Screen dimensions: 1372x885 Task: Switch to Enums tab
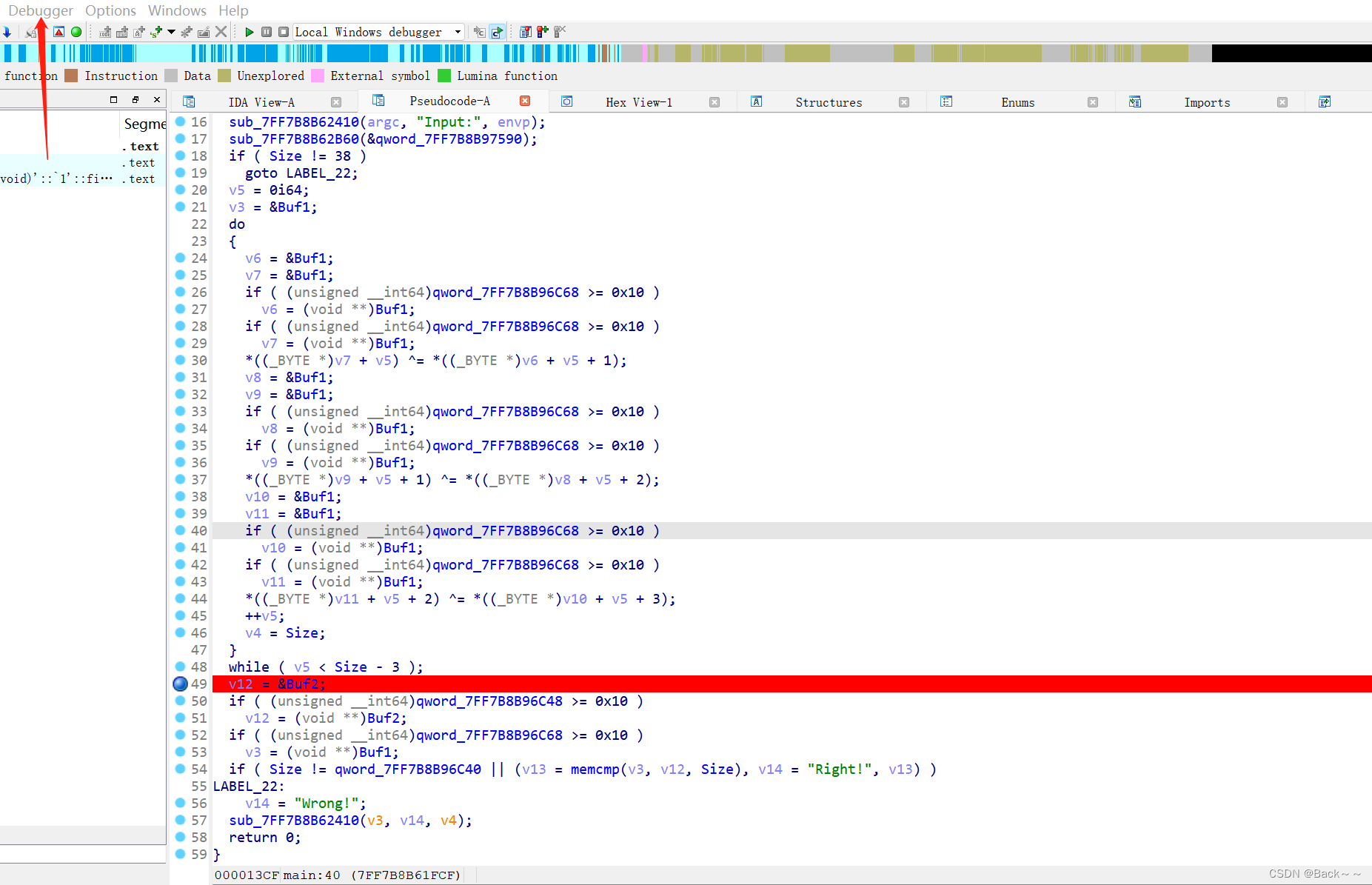pos(1018,102)
